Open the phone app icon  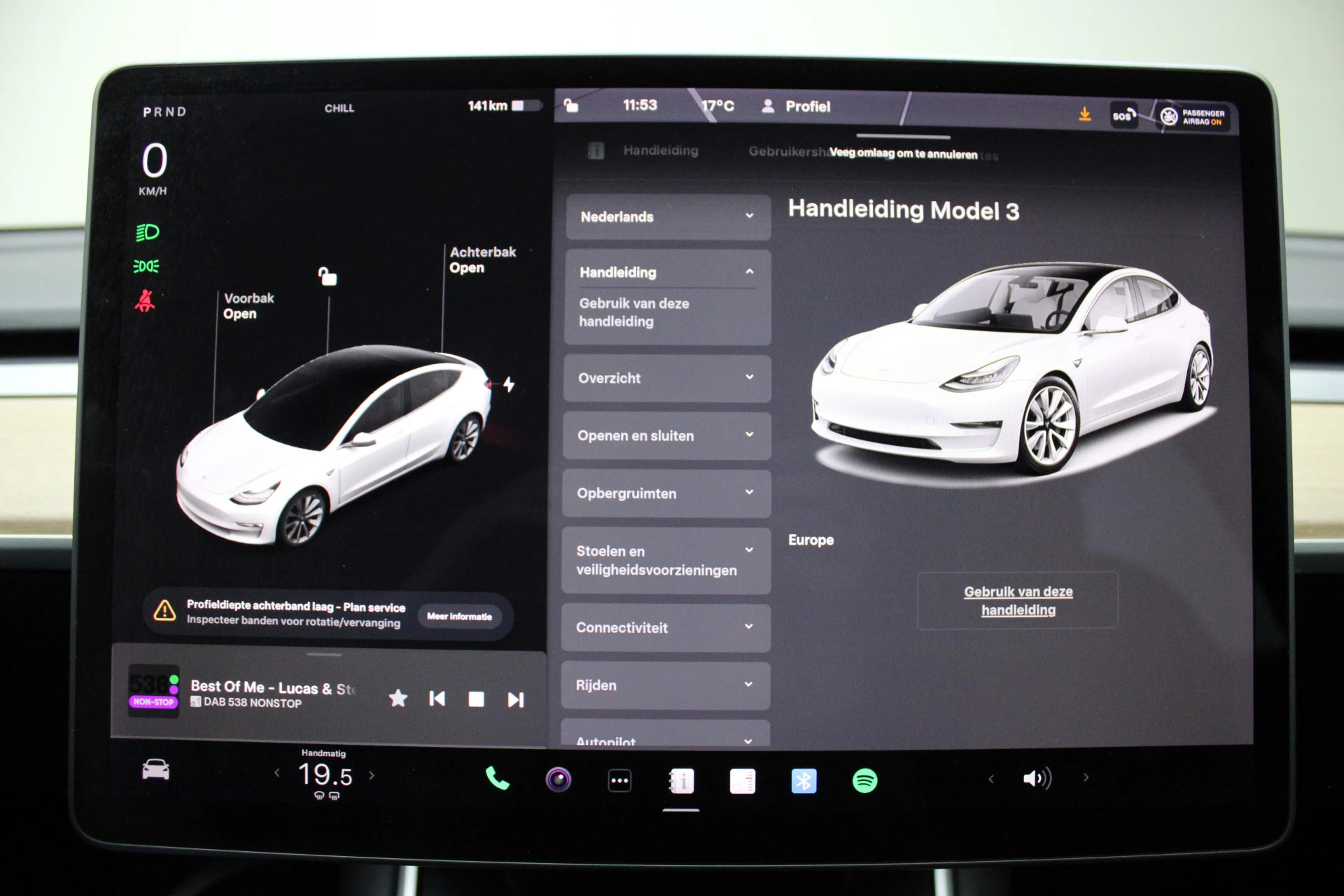pos(497,778)
